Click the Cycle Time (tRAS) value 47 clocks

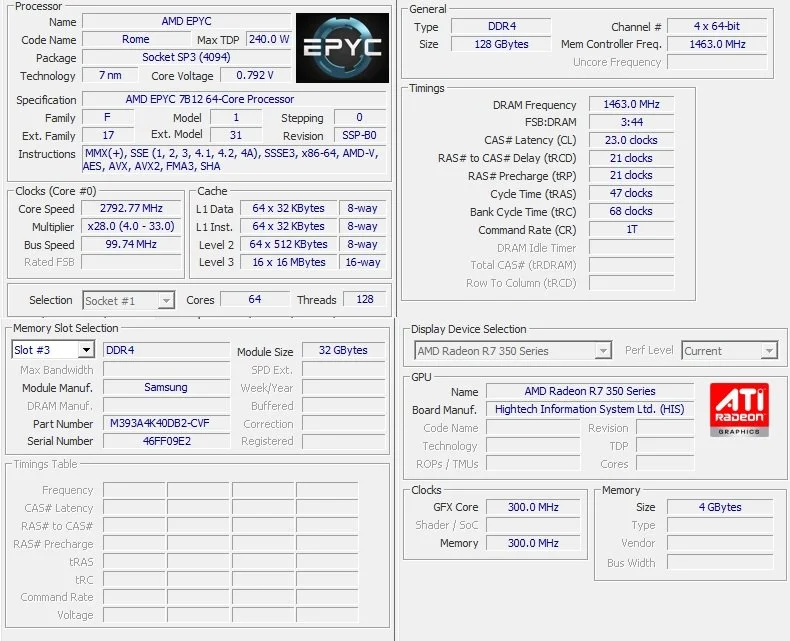click(x=631, y=194)
